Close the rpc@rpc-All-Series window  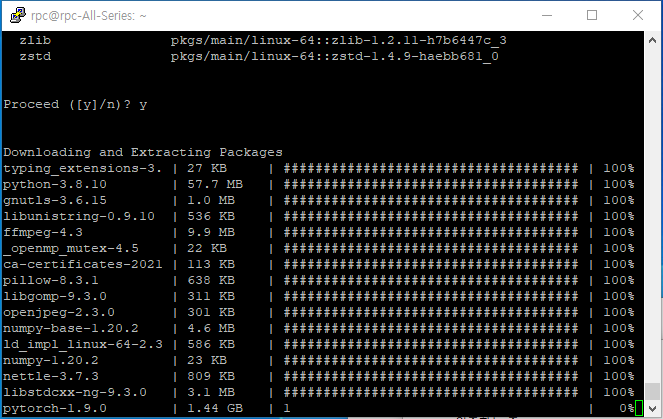pos(638,15)
